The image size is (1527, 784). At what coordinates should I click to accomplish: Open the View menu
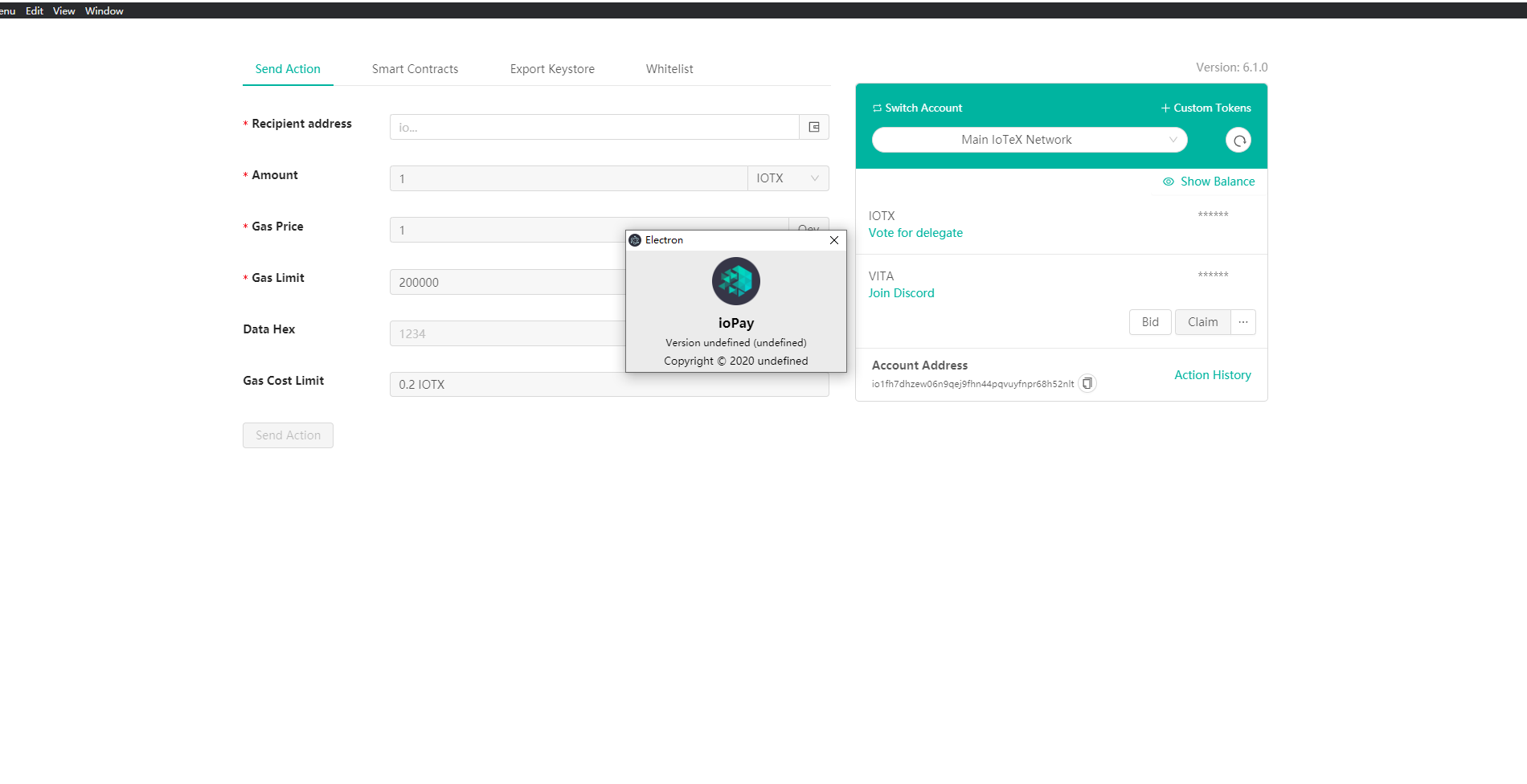[x=63, y=10]
